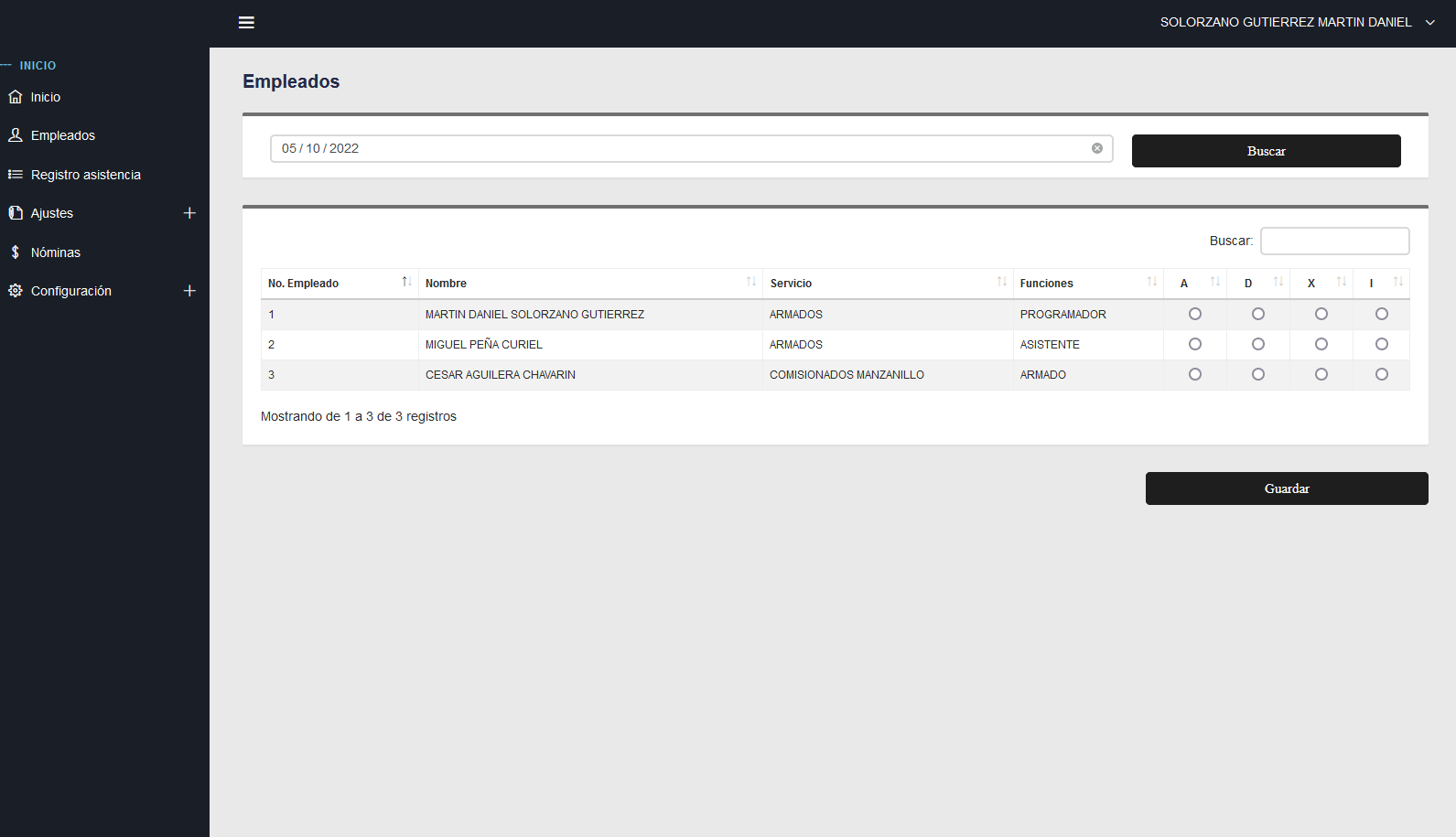Select radio X for Miguel Peña Curiel
The width and height of the screenshot is (1456, 837).
tap(1321, 344)
